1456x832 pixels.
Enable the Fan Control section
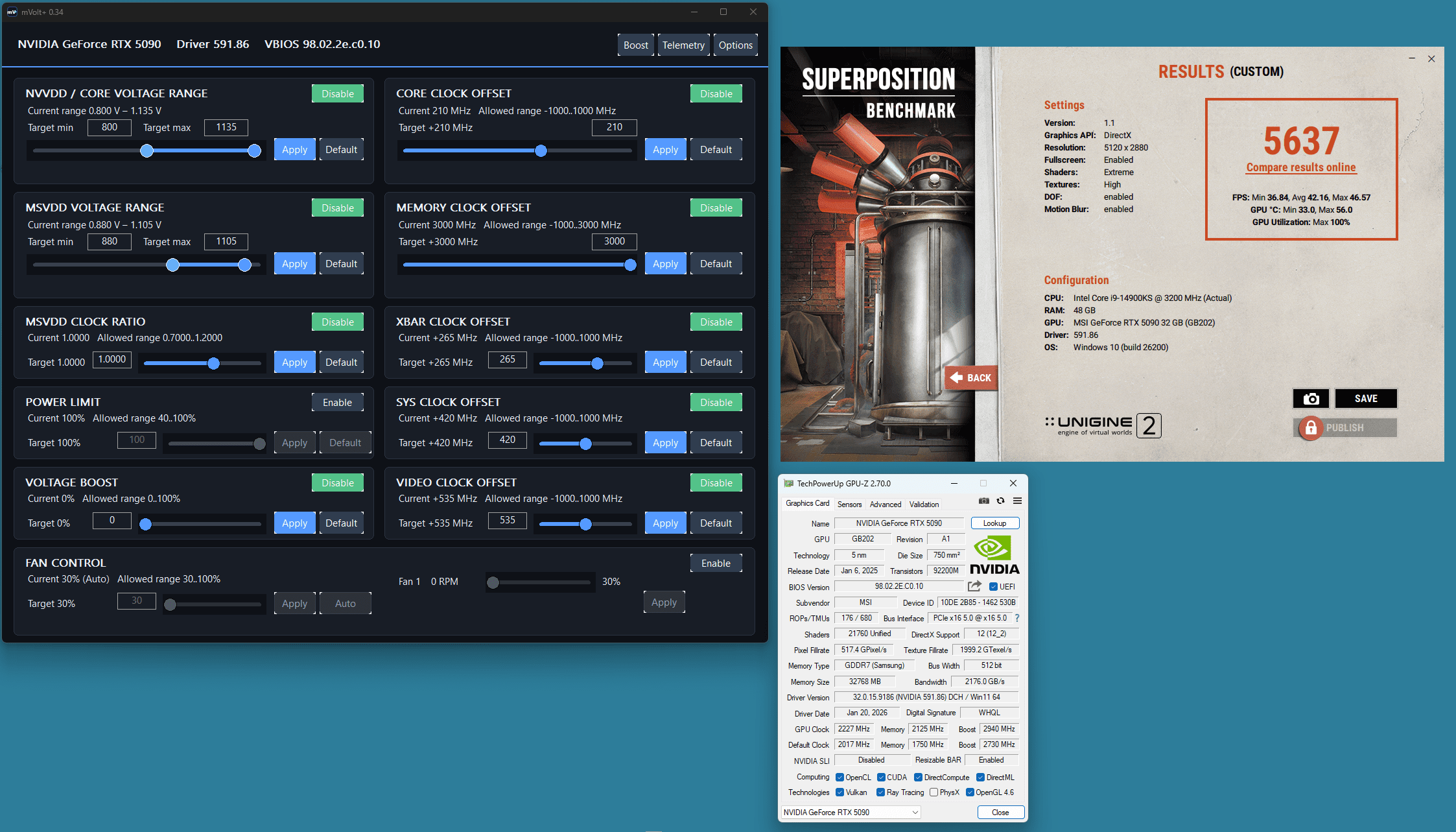coord(716,563)
